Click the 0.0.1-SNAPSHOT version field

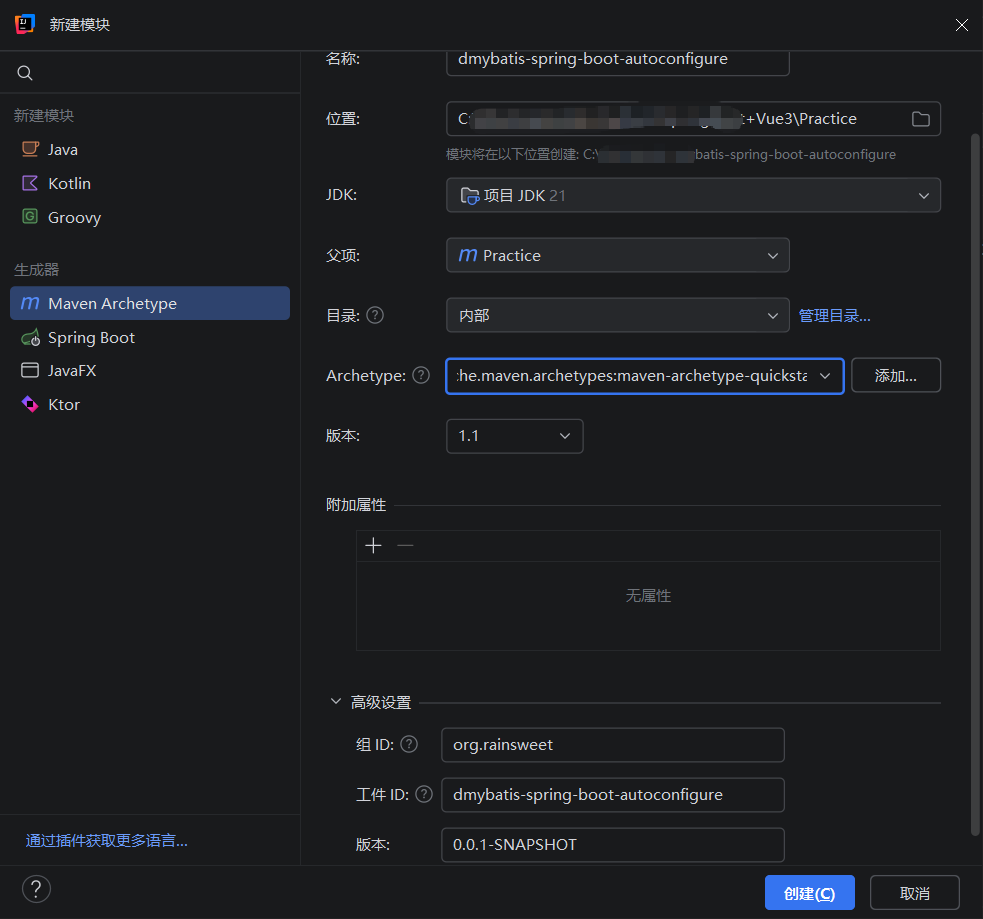[612, 844]
